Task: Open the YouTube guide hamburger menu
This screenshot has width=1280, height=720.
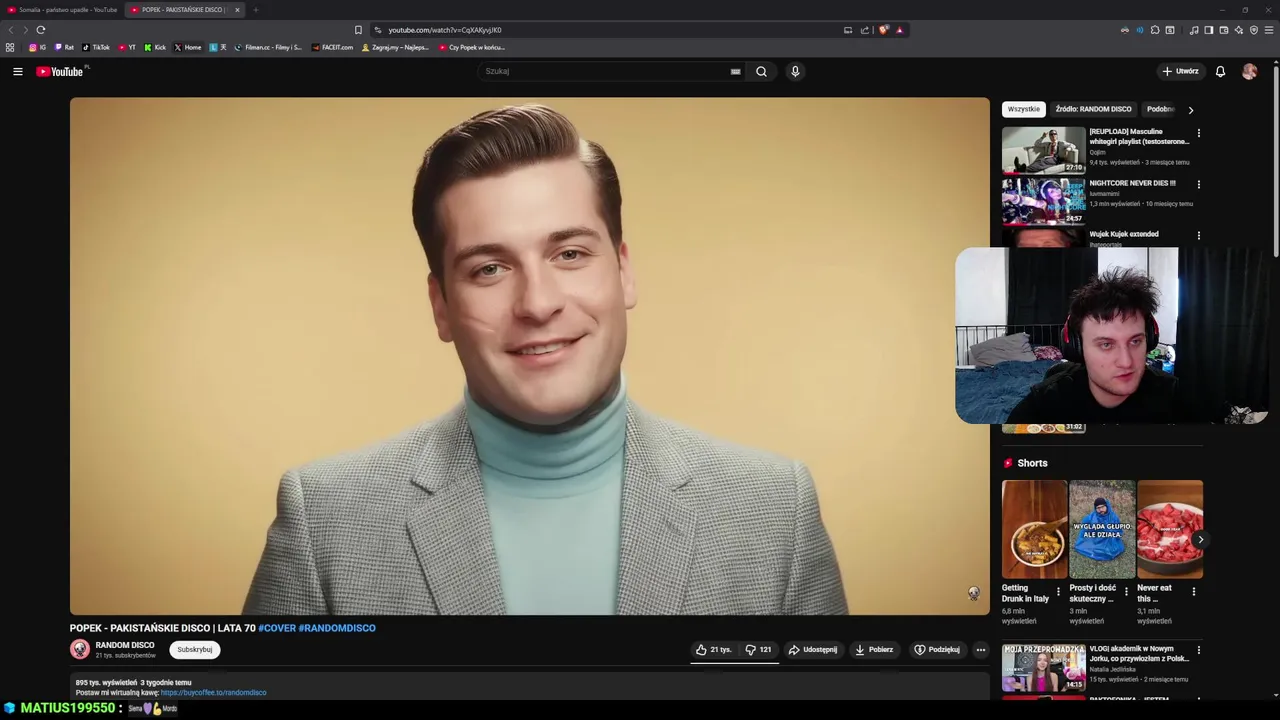Action: [17, 71]
